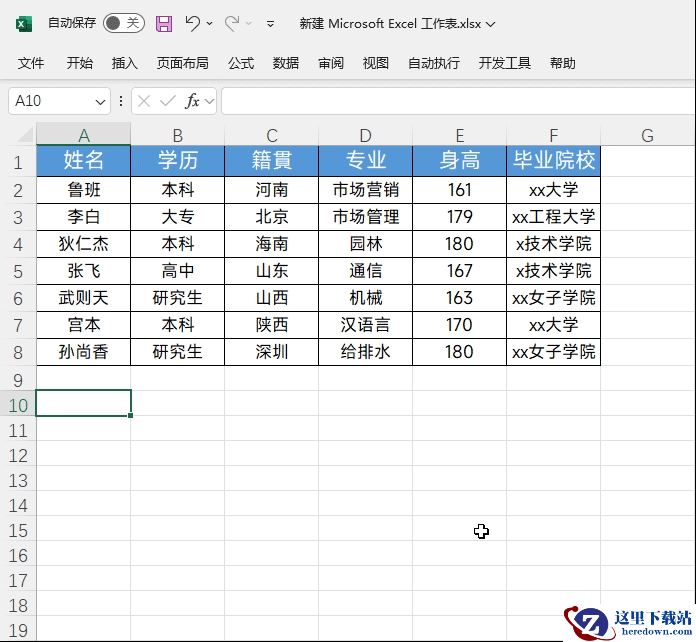Open the 审阅 ribbon tab
Screen dimensions: 696x642
click(x=331, y=63)
